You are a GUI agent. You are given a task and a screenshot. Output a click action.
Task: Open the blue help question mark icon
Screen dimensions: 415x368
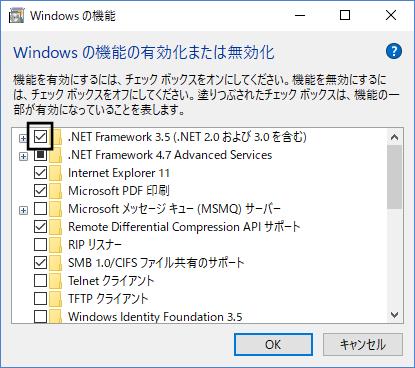[x=393, y=51]
